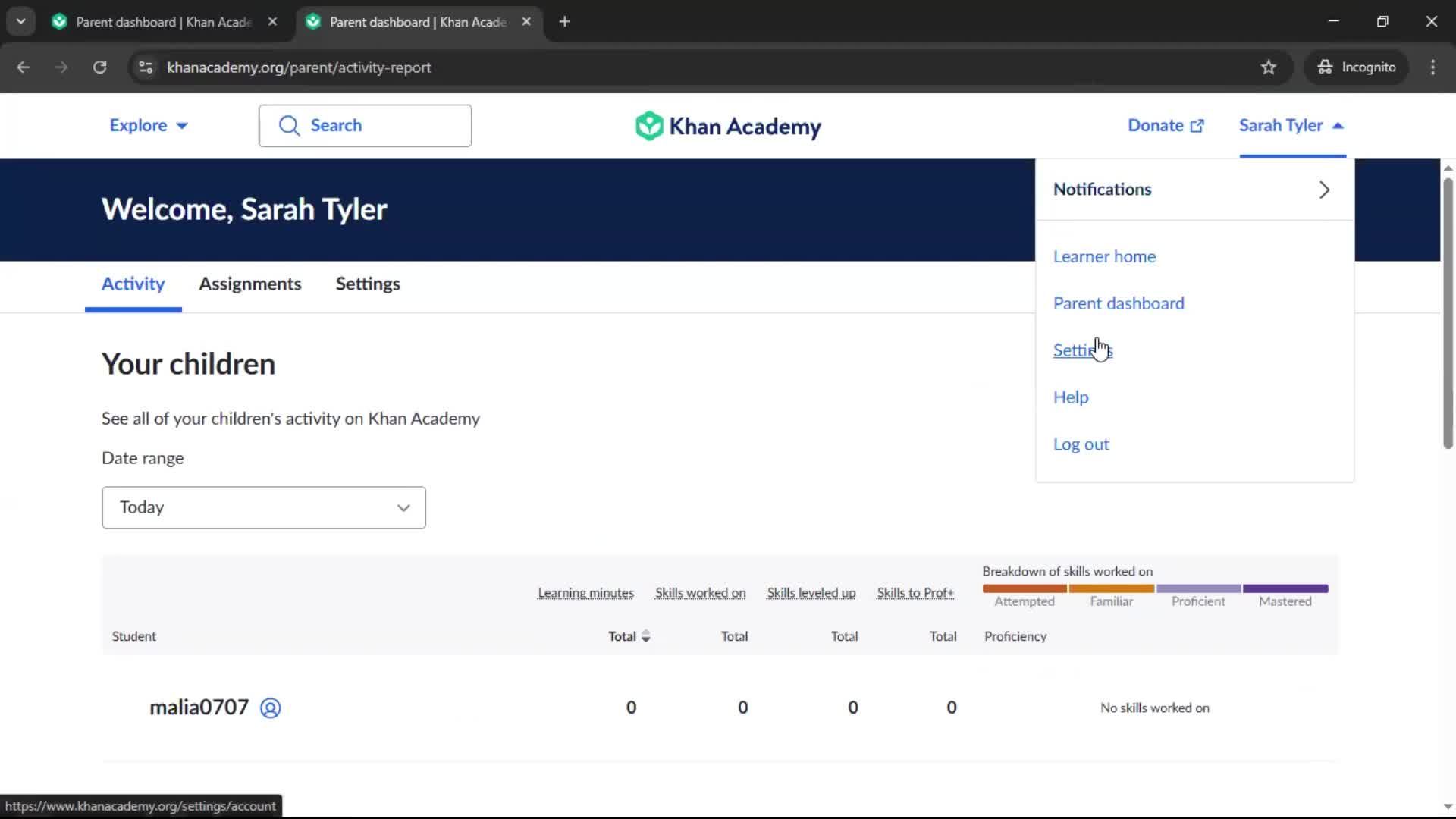
Task: Click the browser back arrow
Action: (x=24, y=67)
